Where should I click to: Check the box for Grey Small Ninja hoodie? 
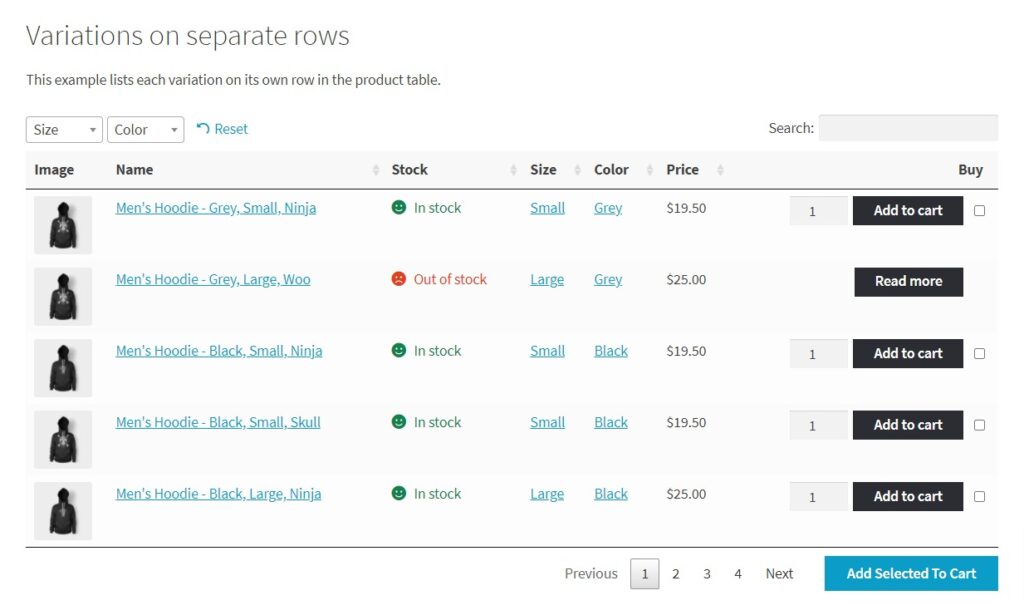[979, 210]
